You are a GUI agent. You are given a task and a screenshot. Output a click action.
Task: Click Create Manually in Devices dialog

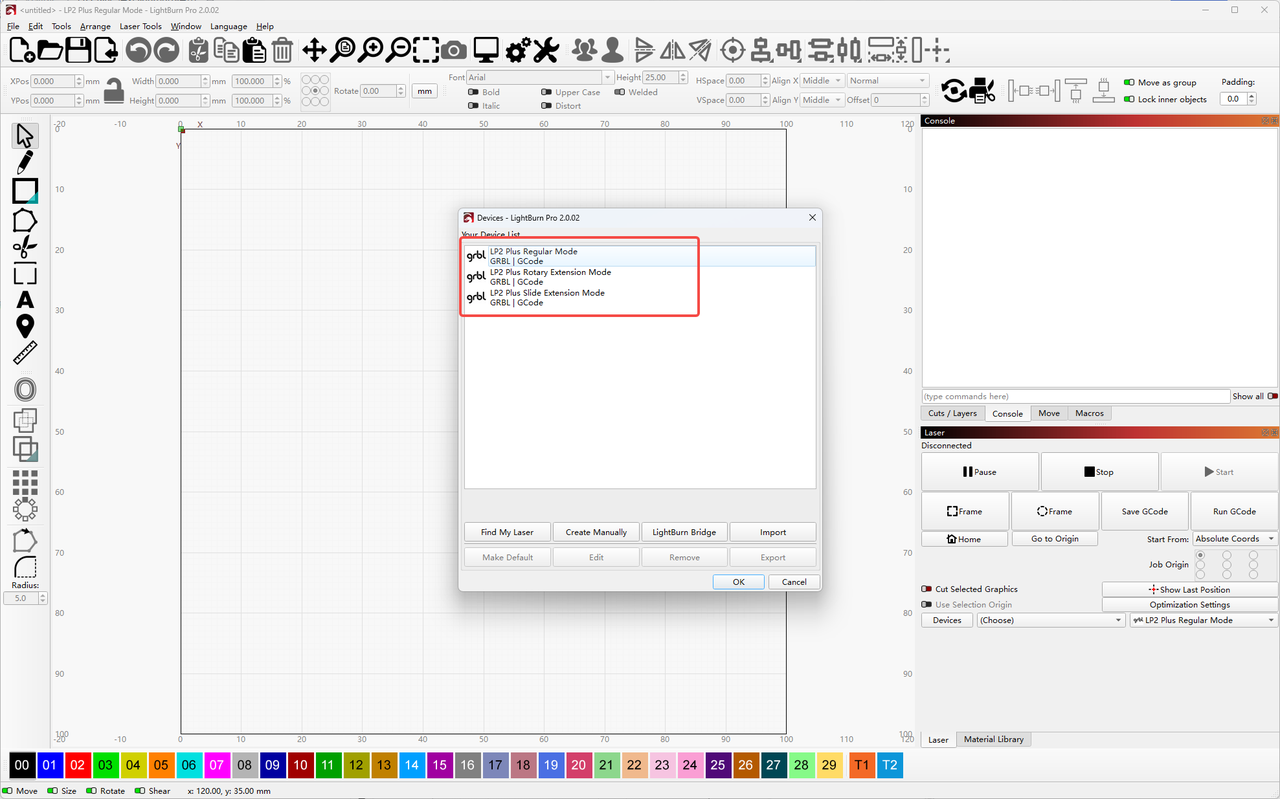tap(596, 532)
